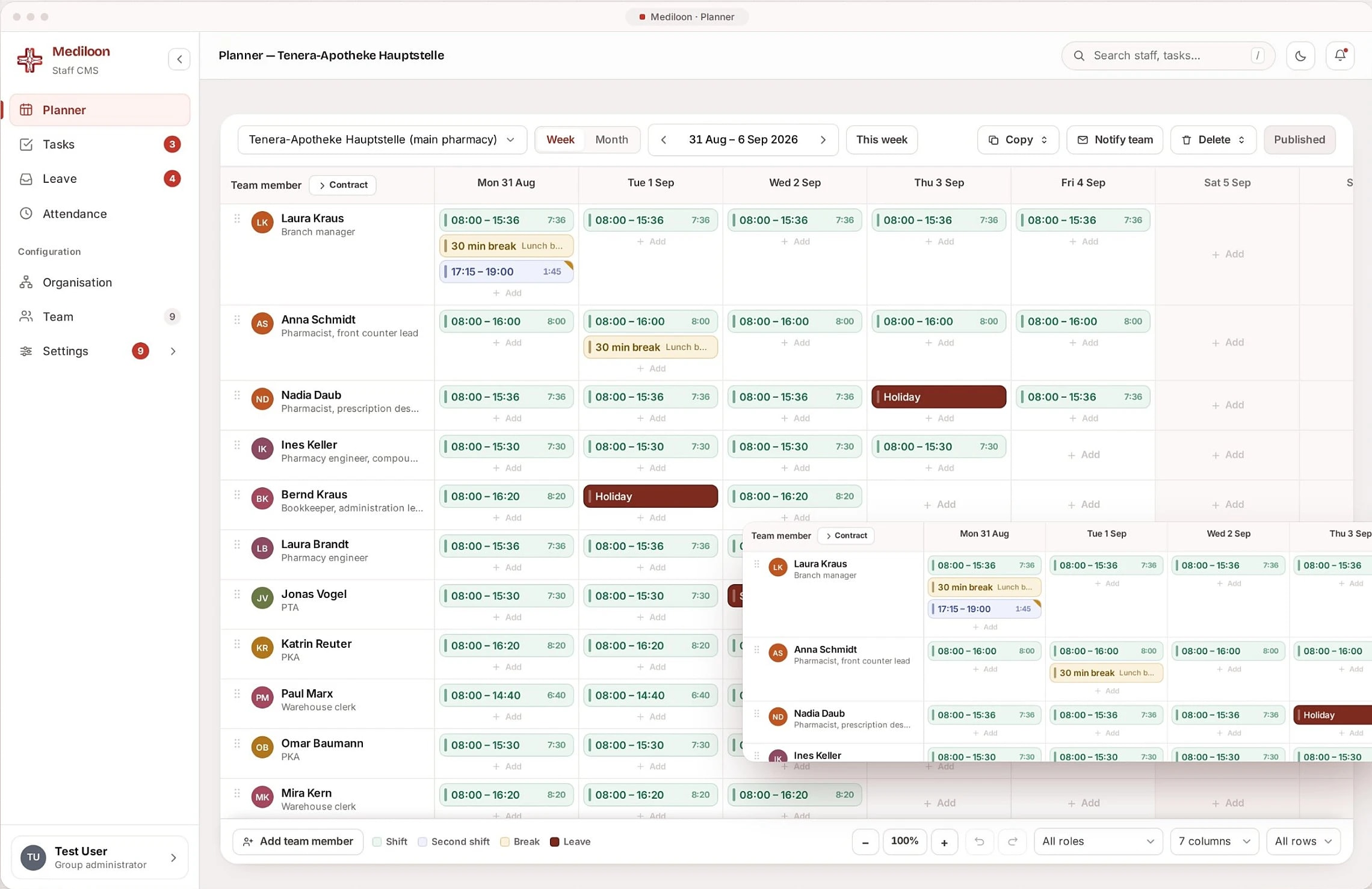The image size is (1372, 889).
Task: Click Add team member button
Action: (298, 841)
